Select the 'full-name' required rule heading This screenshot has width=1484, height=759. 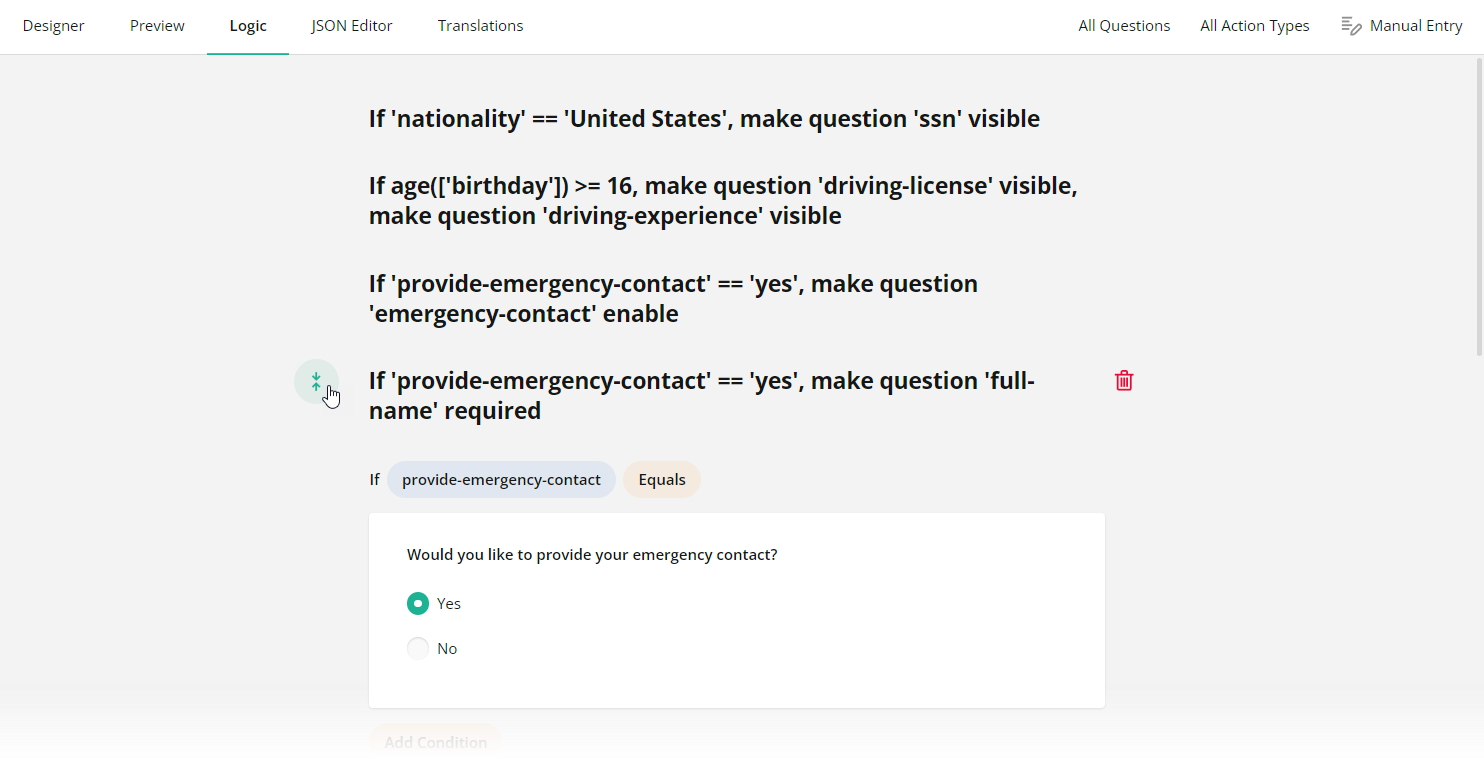point(701,395)
